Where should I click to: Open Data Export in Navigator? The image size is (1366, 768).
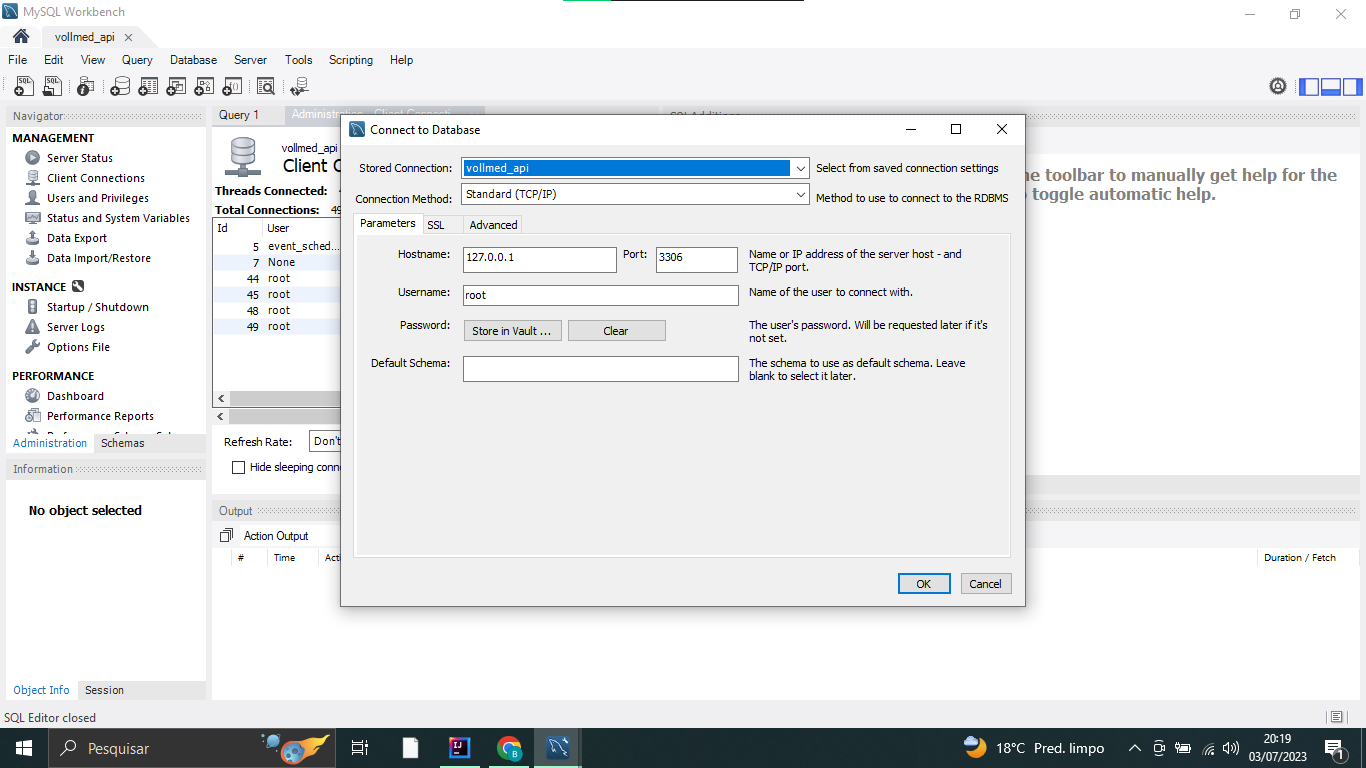[x=77, y=238]
